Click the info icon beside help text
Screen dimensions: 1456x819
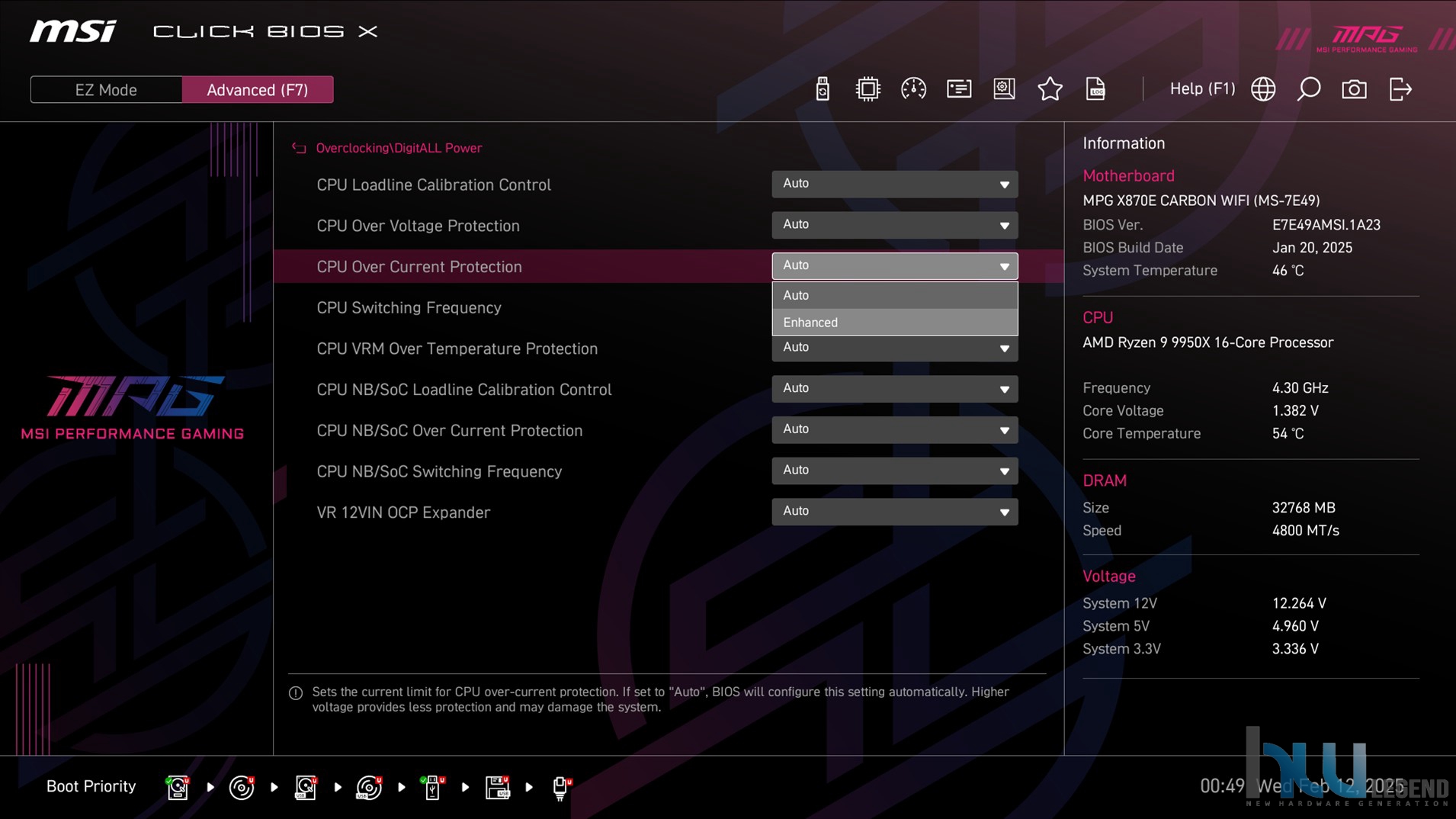pyautogui.click(x=296, y=693)
